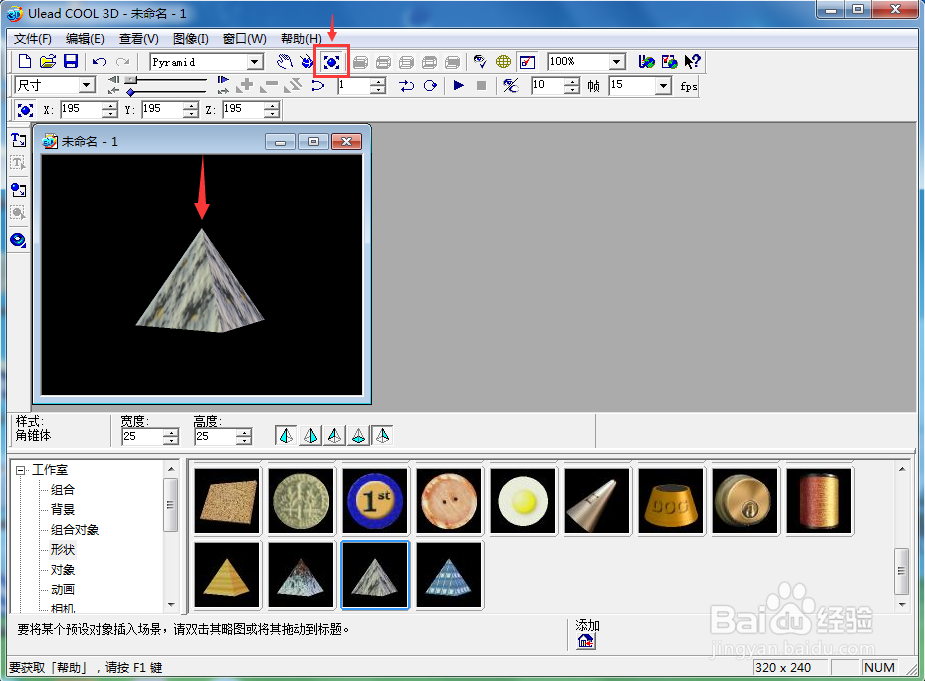Viewport: 925px width, 681px height.
Task: Open the 尺寸 property dropdown
Action: [x=87, y=85]
